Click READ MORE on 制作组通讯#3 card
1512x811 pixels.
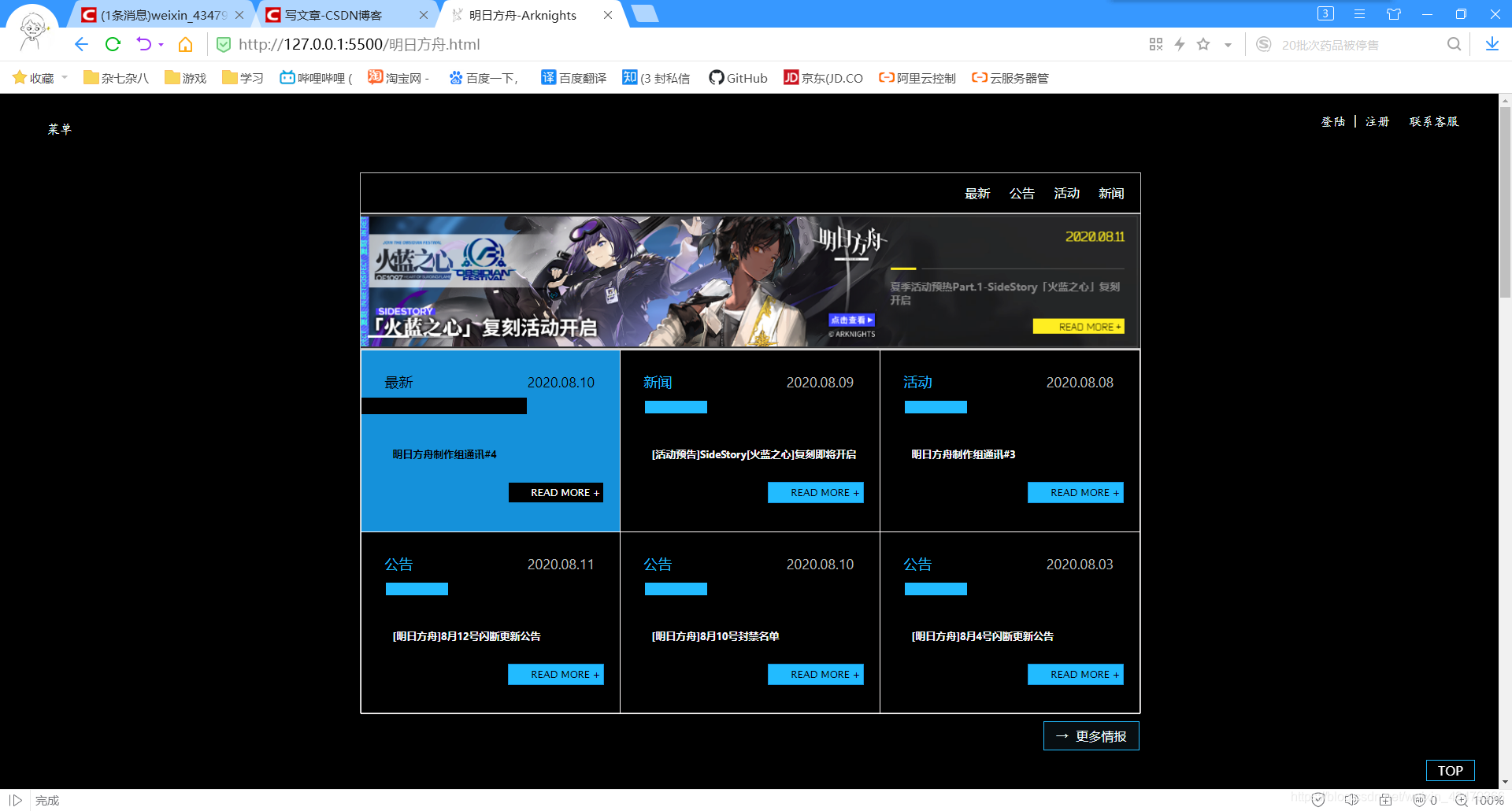pos(1076,492)
